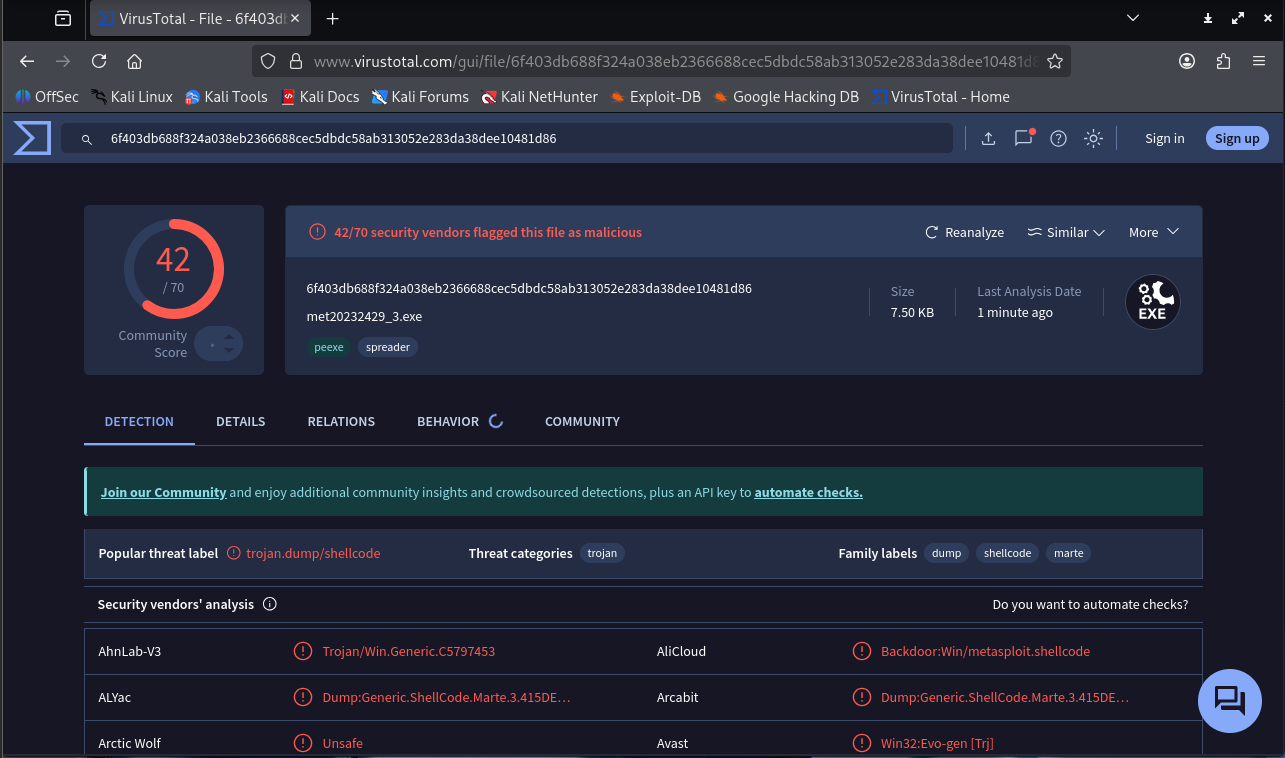
Task: Open the VirusTotal - Home bookmark
Action: [940, 97]
